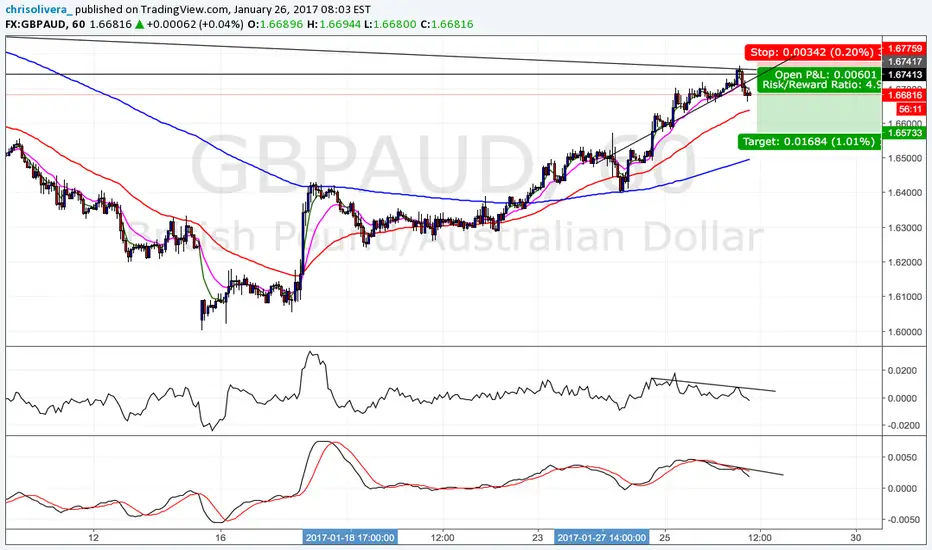Click the Open P&L label

(826, 74)
